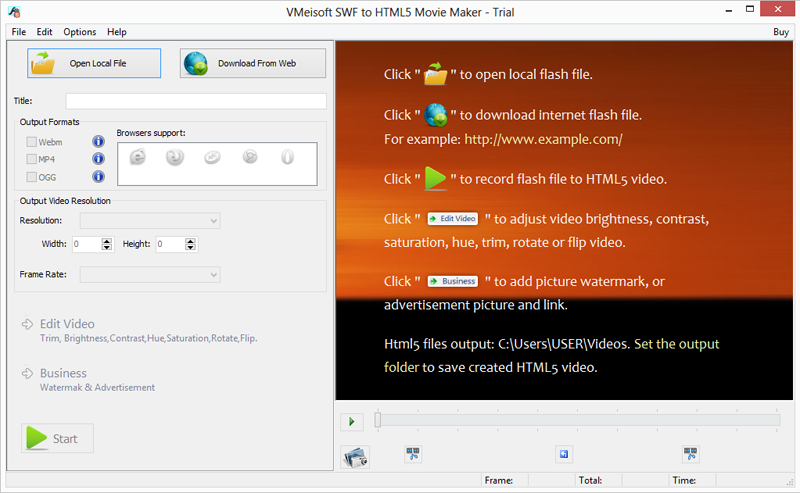Click the right trim scissors icon
The height and width of the screenshot is (493, 800).
click(x=690, y=454)
